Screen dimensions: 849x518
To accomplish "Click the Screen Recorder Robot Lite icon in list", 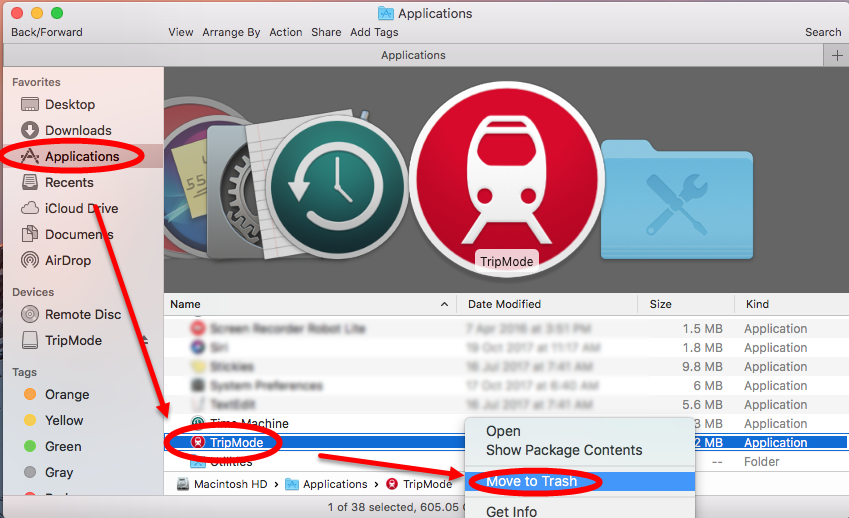I will coord(198,328).
